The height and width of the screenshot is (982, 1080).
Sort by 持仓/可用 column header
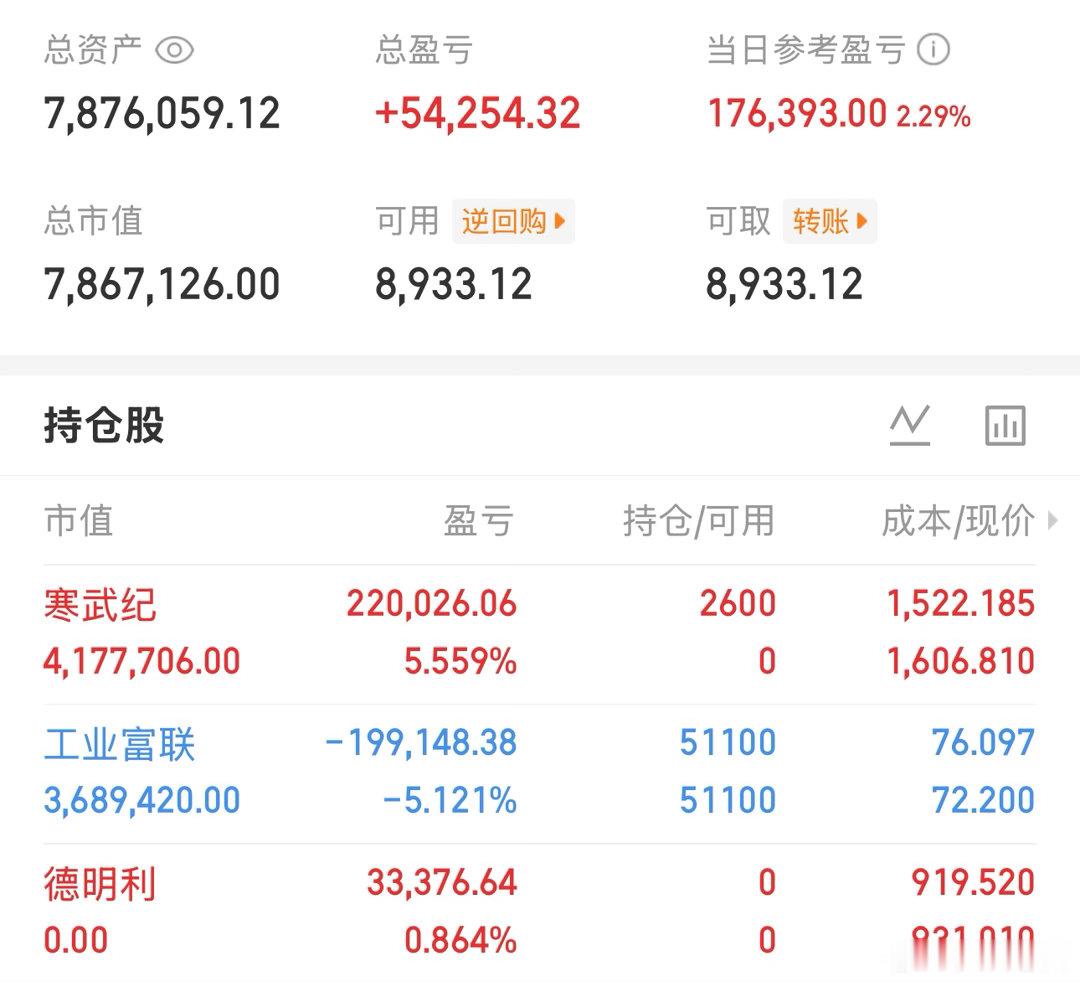[x=699, y=520]
